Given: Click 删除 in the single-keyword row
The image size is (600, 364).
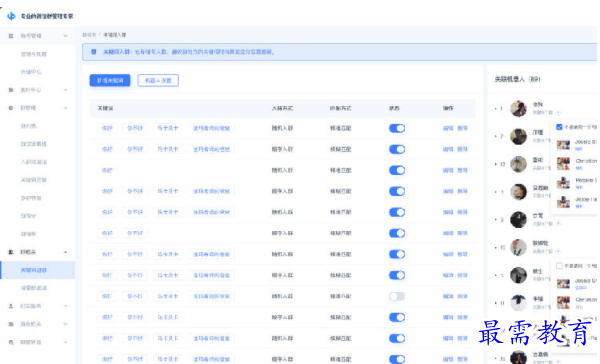Looking at the screenshot, I should pos(462,170).
